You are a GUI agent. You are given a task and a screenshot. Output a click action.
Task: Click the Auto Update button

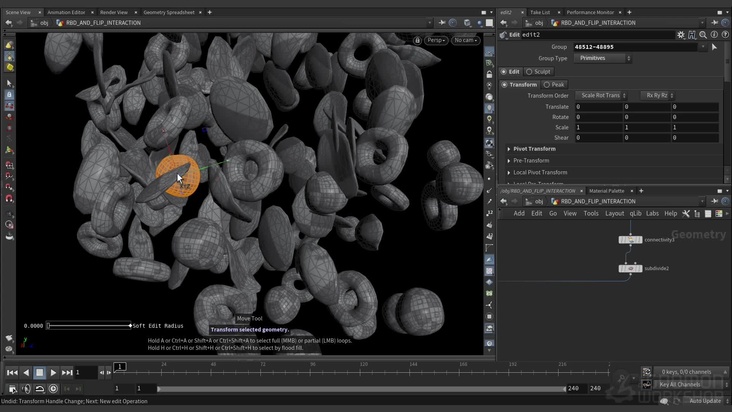pyautogui.click(x=704, y=401)
